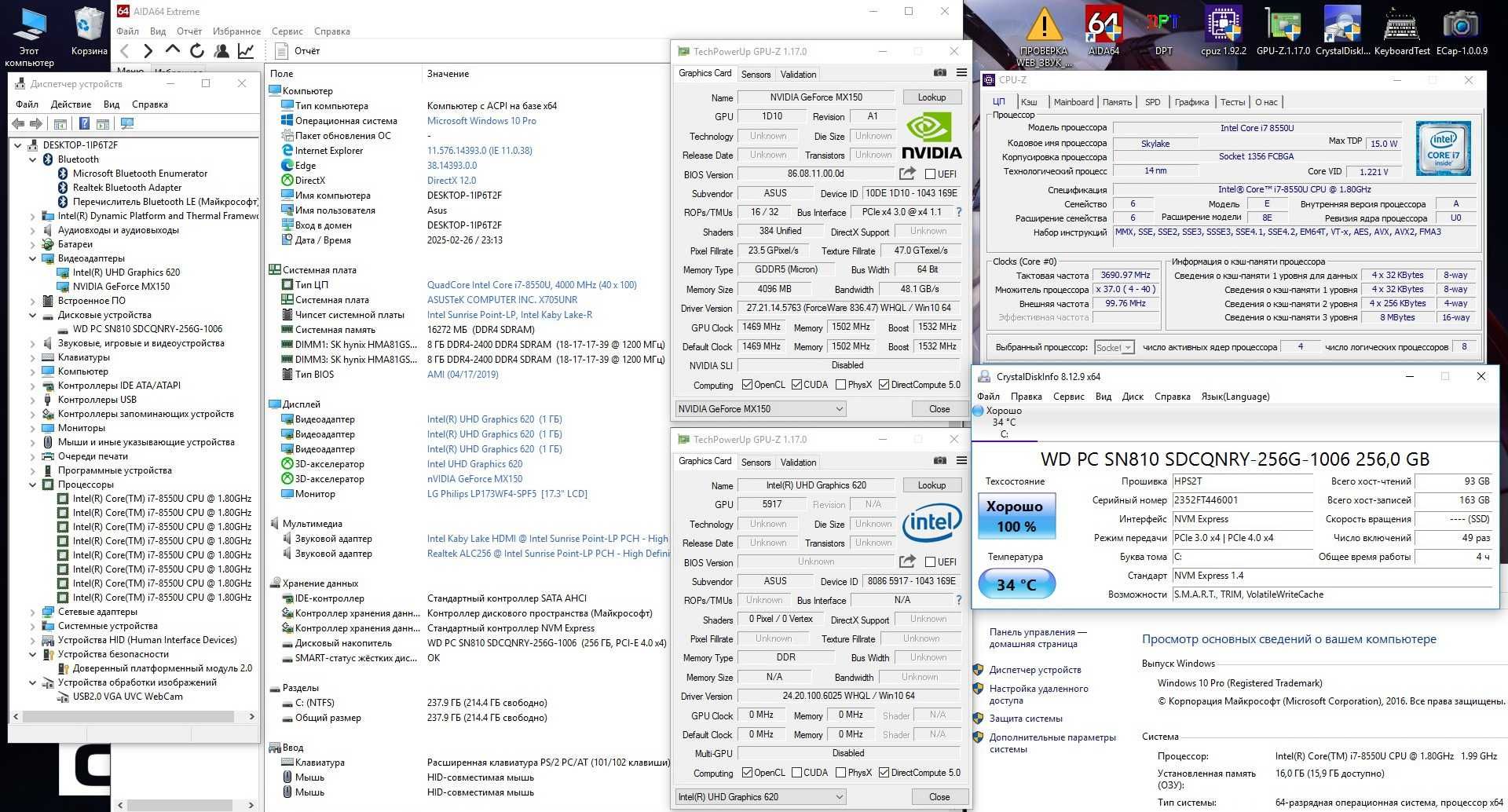
Task: Toggle DirectCompute 5.0 checkbox in MX150 GPU-Z
Action: [884, 385]
